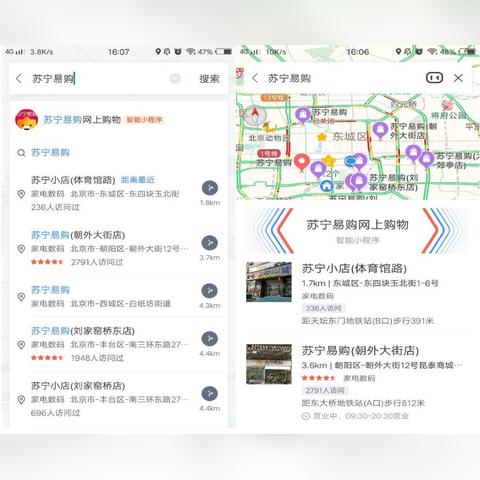Tap magnifier icon beside 苏宁易购 suggestion
Screen dimensions: 480x480
pyautogui.click(x=21, y=153)
